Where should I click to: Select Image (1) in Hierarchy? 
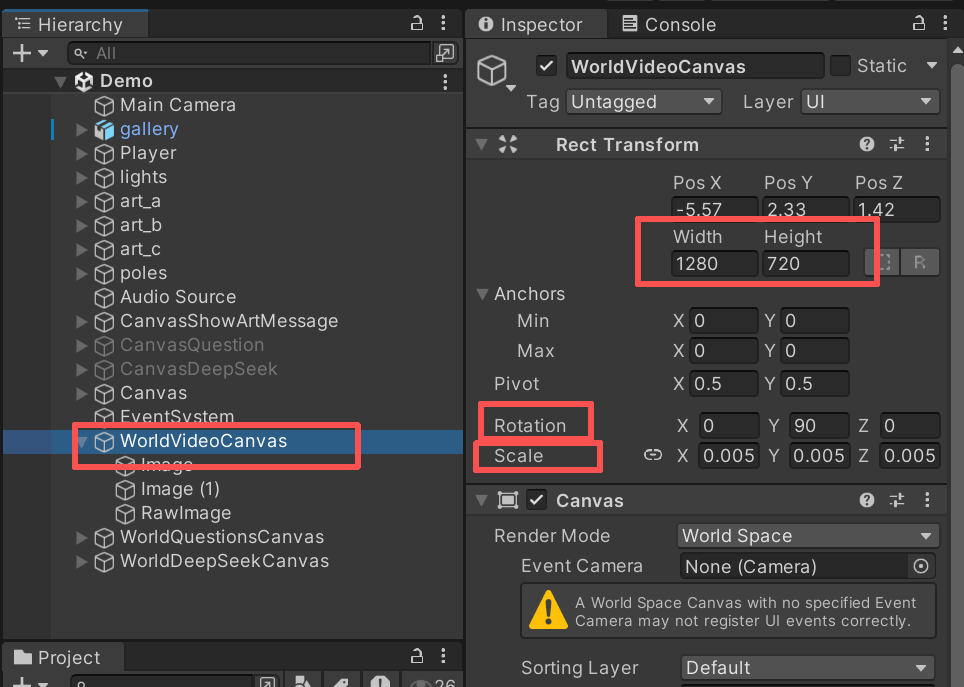tap(180, 489)
